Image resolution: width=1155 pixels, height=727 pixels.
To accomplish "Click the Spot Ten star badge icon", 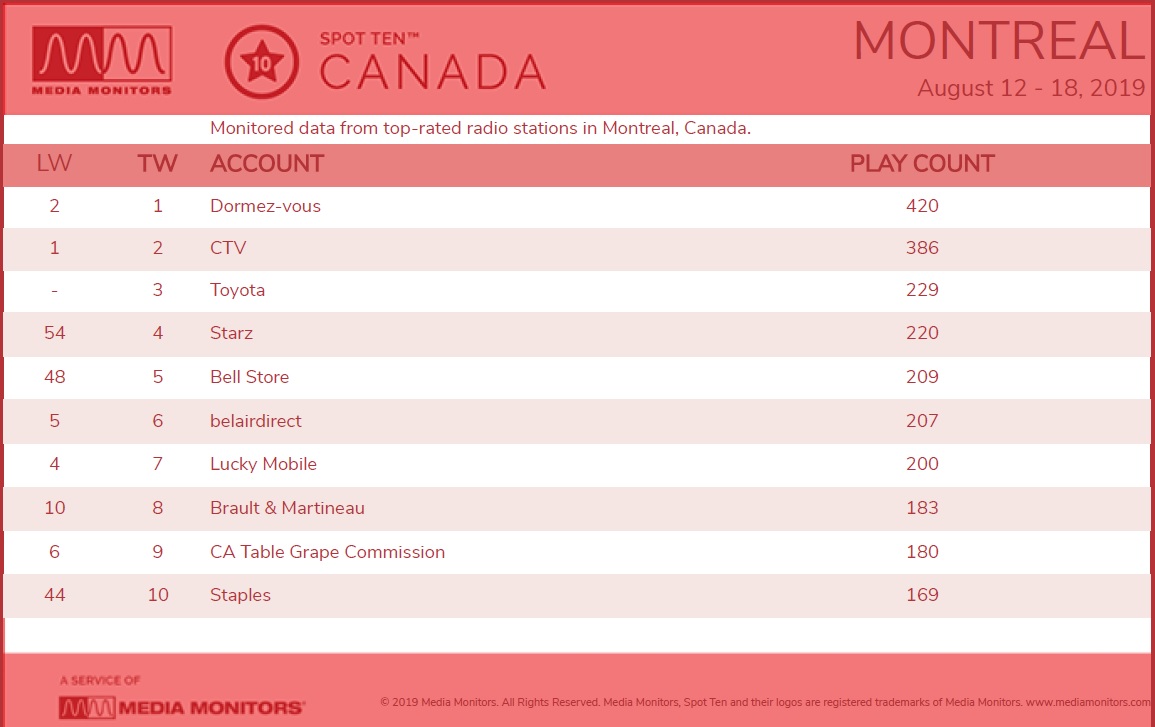I will [x=261, y=63].
